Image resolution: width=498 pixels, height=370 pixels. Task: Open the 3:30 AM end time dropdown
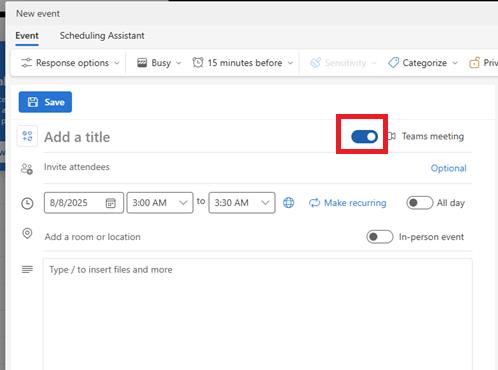[x=242, y=203]
